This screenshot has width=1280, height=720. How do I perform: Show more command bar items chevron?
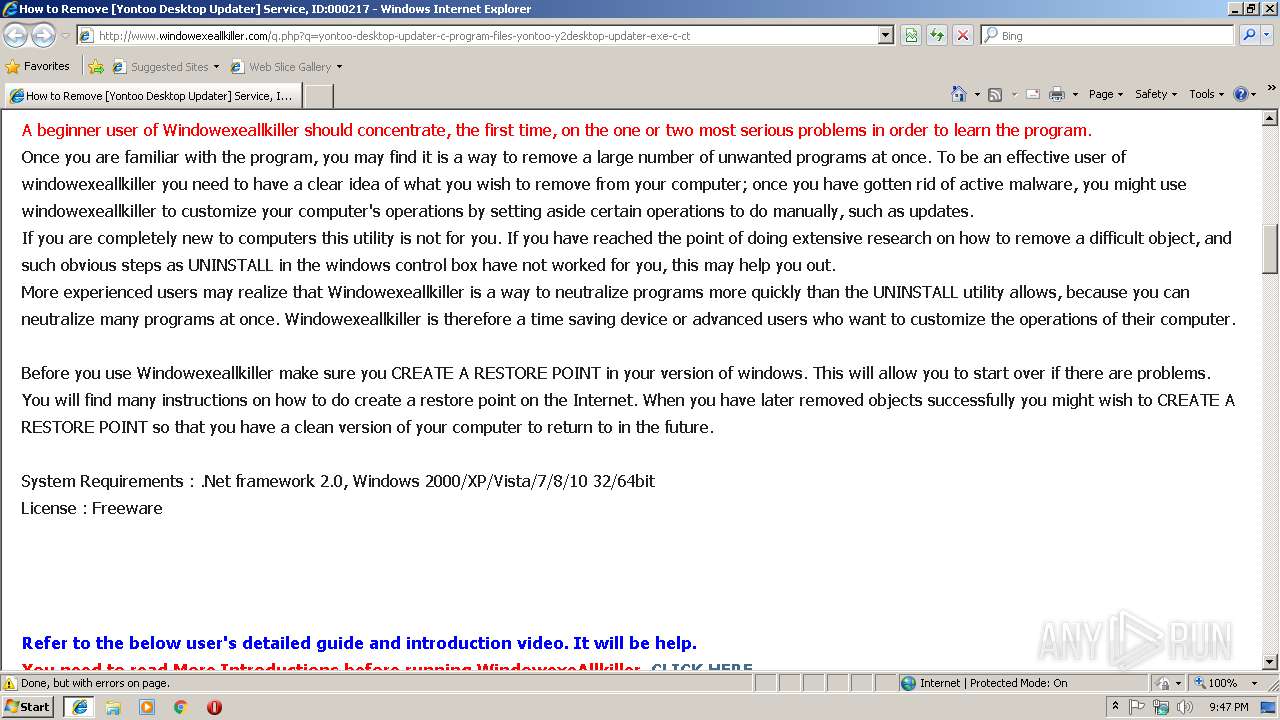click(x=1272, y=89)
